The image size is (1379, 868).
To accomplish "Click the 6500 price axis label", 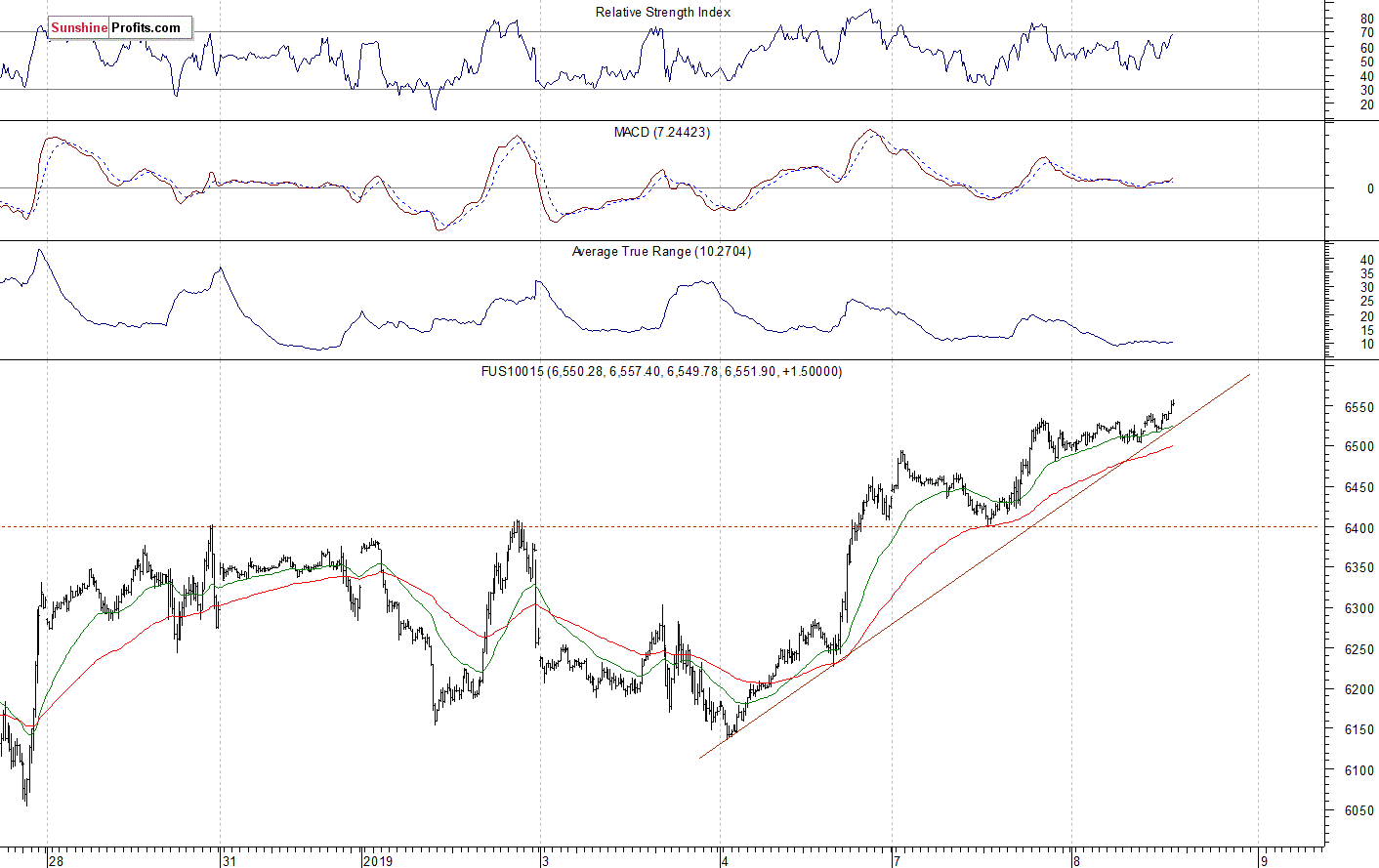I will tap(1358, 446).
